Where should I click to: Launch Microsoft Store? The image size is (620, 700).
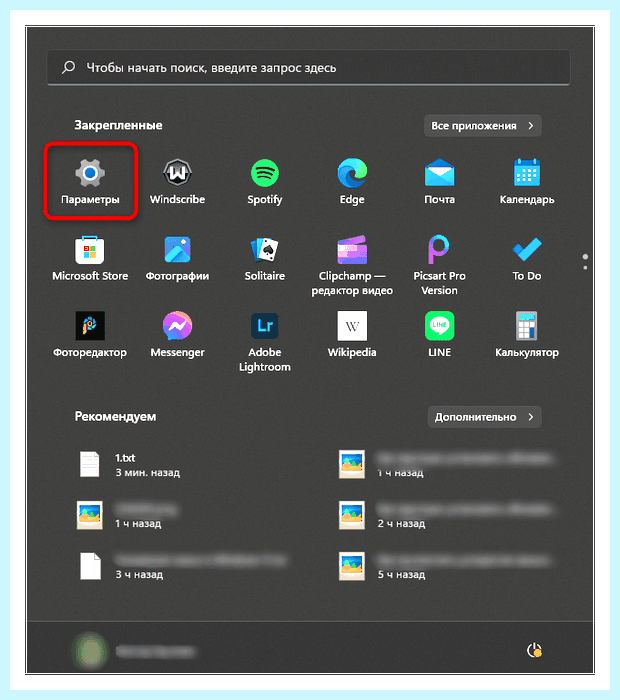pos(90,258)
